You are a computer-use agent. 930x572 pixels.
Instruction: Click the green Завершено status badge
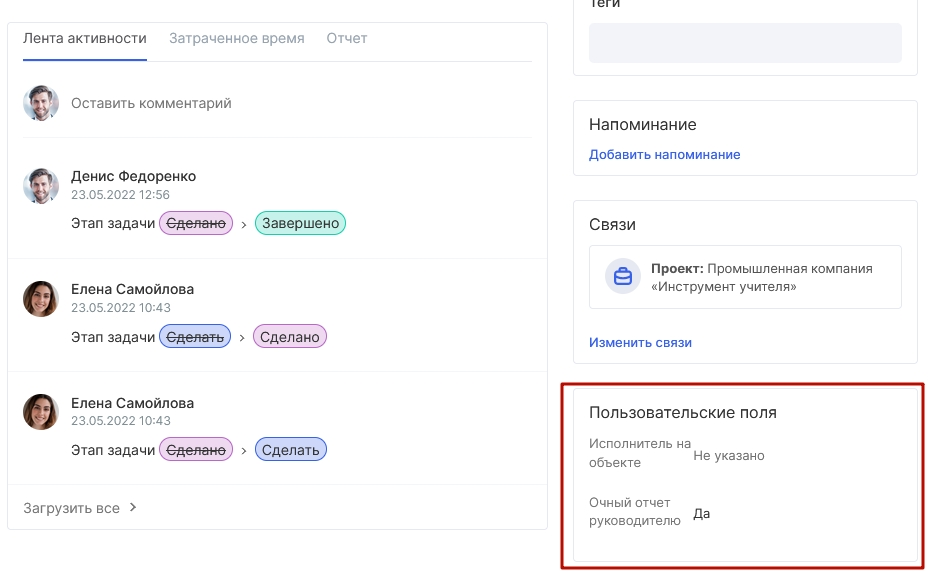[x=300, y=223]
